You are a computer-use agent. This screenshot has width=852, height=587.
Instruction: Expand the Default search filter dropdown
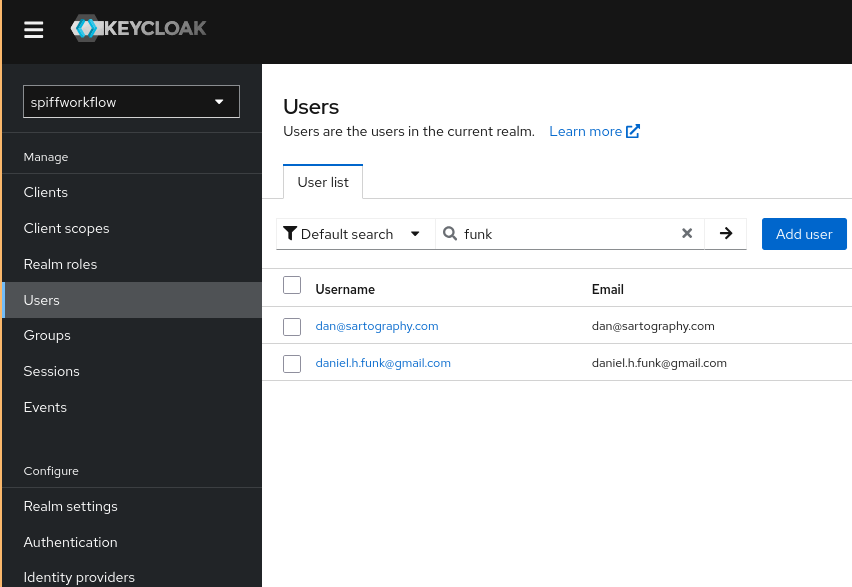355,234
